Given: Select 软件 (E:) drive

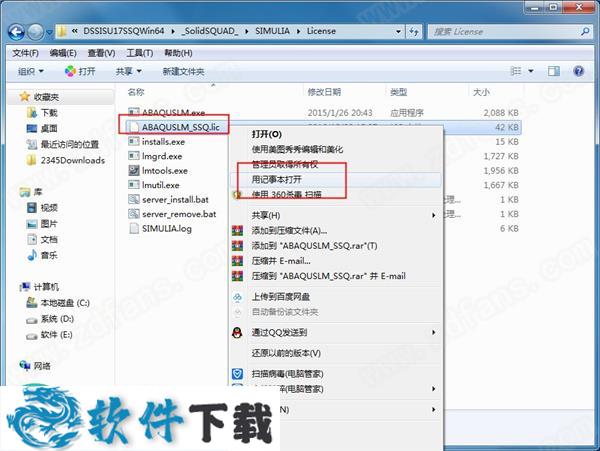Looking at the screenshot, I should pyautogui.click(x=56, y=335).
